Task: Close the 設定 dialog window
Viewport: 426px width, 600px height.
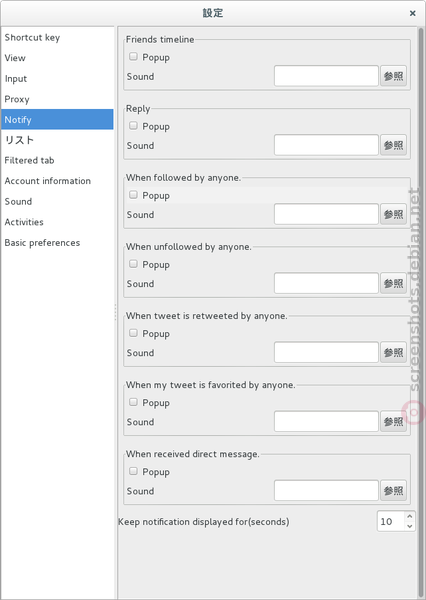Action: tap(413, 13)
